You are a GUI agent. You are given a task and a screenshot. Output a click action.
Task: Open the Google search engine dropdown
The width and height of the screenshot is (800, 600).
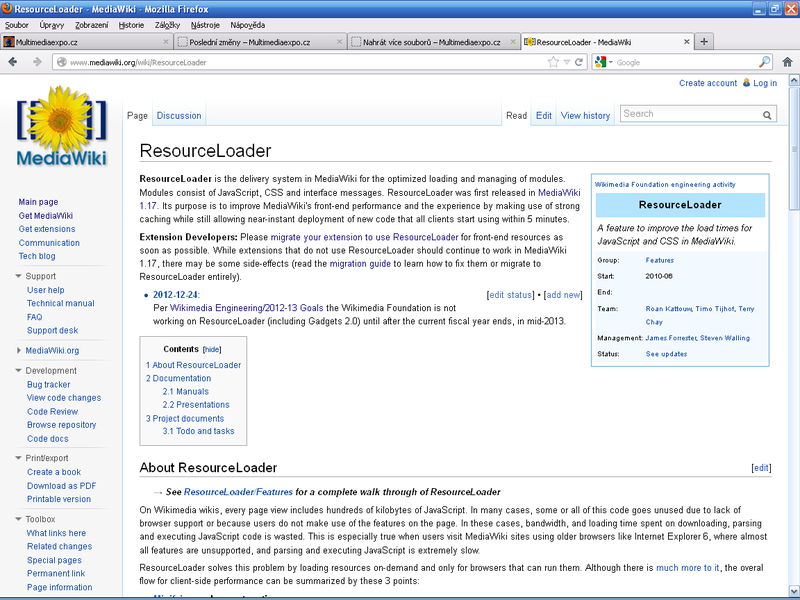604,62
